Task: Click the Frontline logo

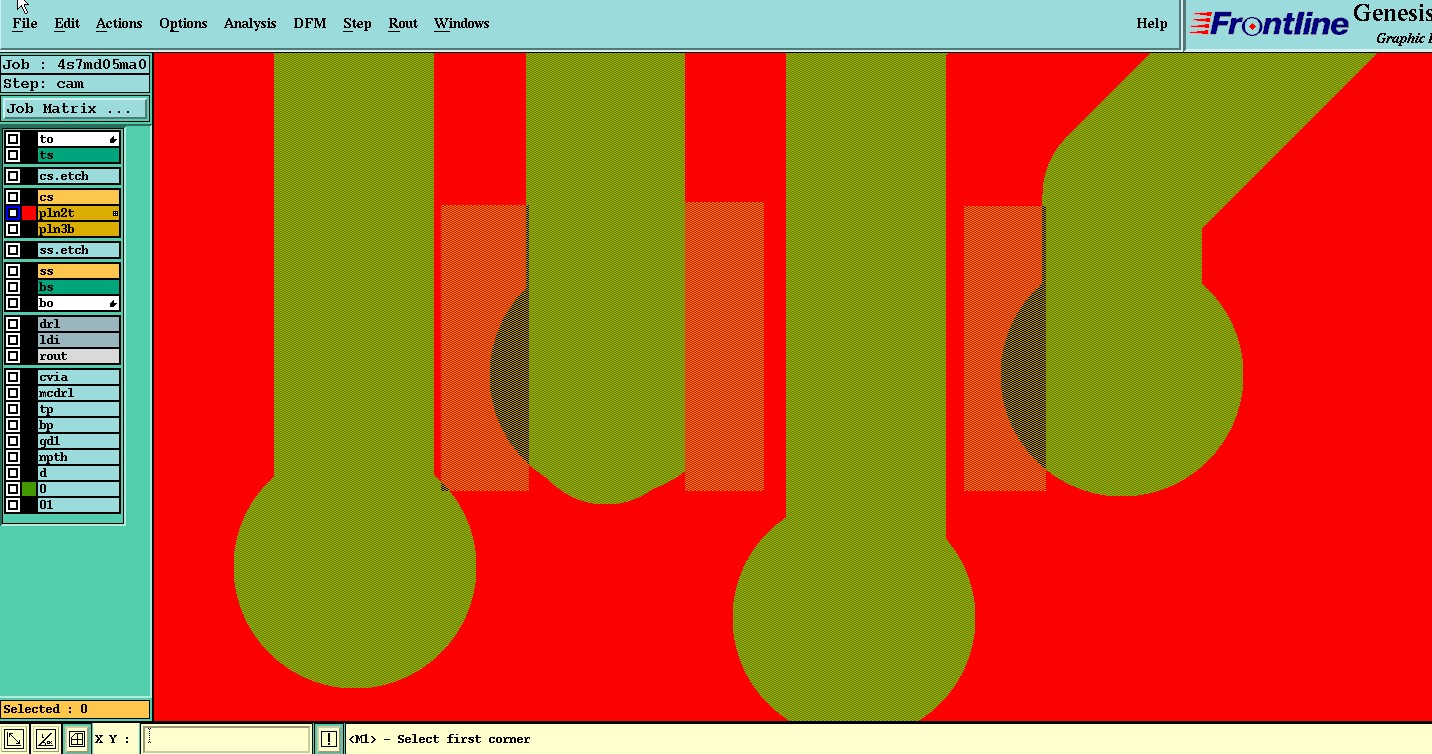Action: coord(1269,24)
